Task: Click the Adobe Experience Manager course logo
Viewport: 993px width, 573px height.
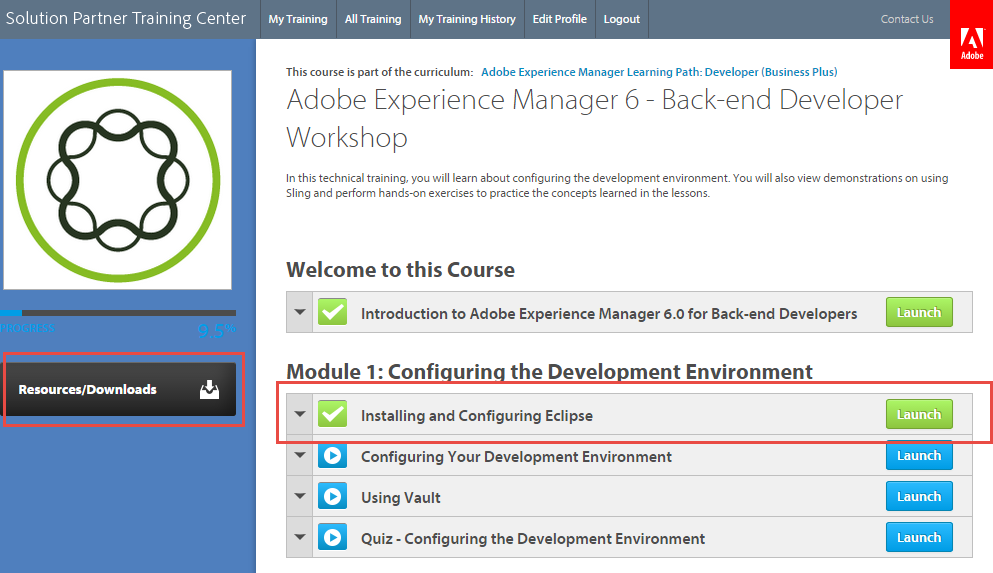Action: 118,180
